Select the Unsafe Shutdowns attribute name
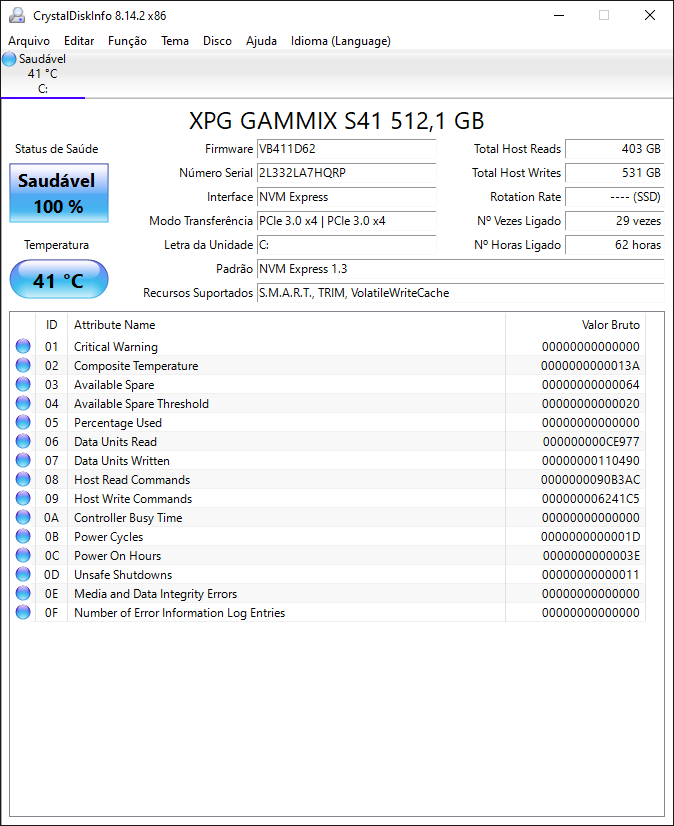 123,575
